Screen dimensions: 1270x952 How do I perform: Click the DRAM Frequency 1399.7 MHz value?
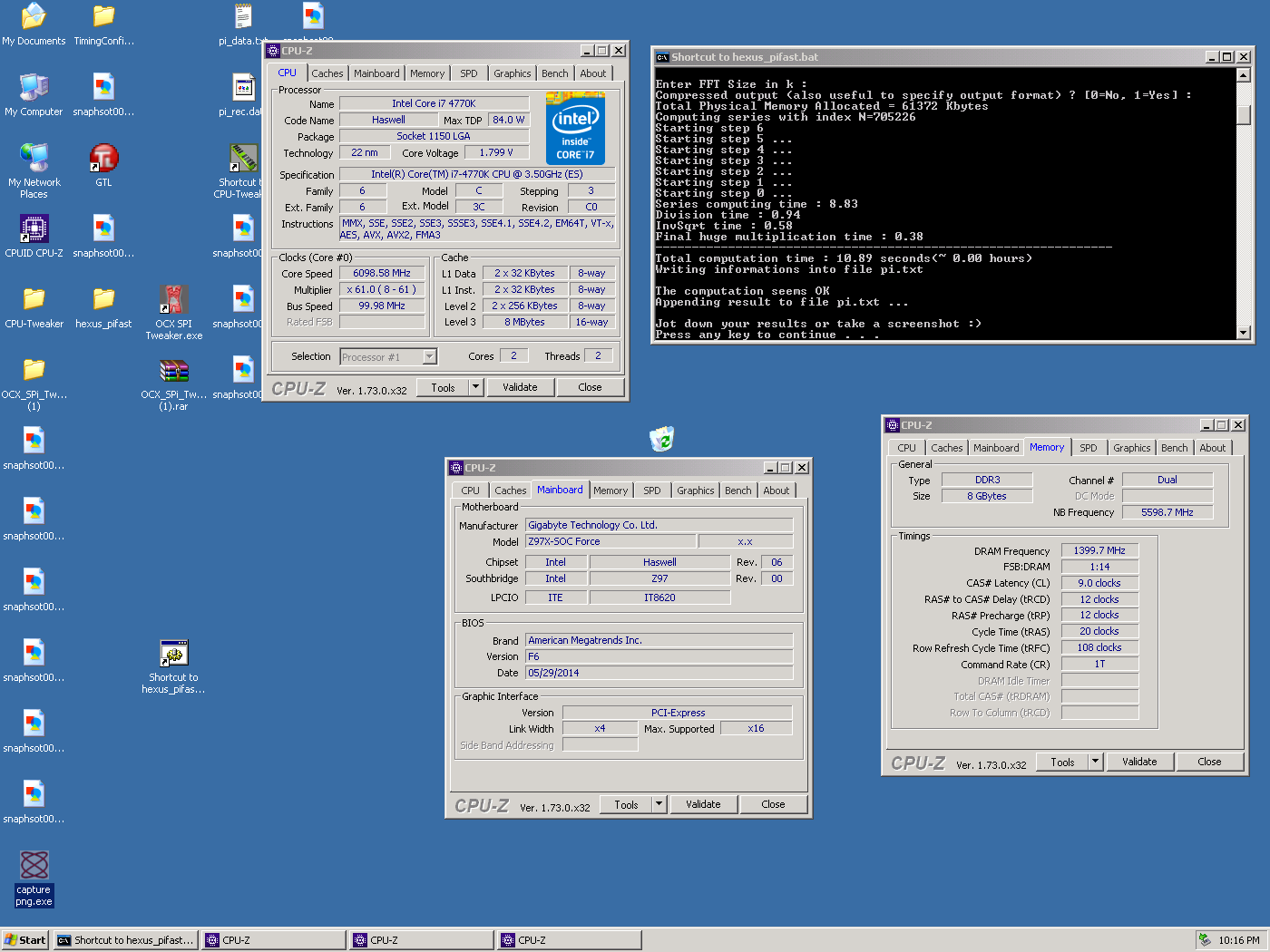click(1099, 550)
